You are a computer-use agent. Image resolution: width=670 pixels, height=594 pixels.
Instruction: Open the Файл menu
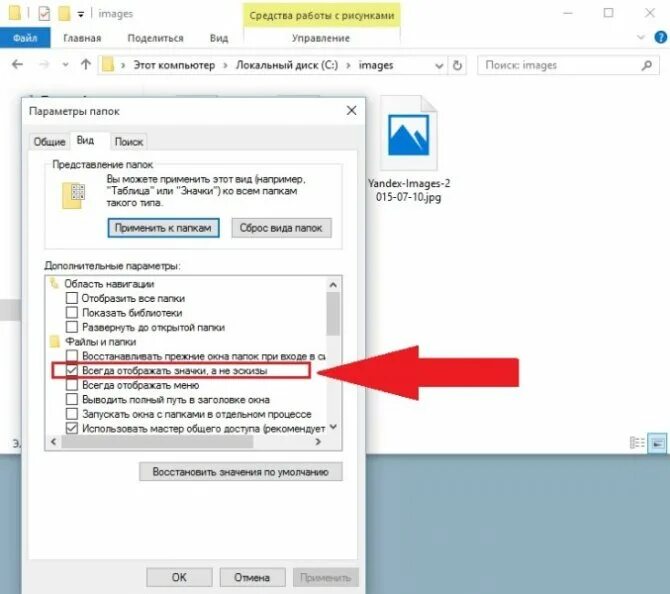25,38
